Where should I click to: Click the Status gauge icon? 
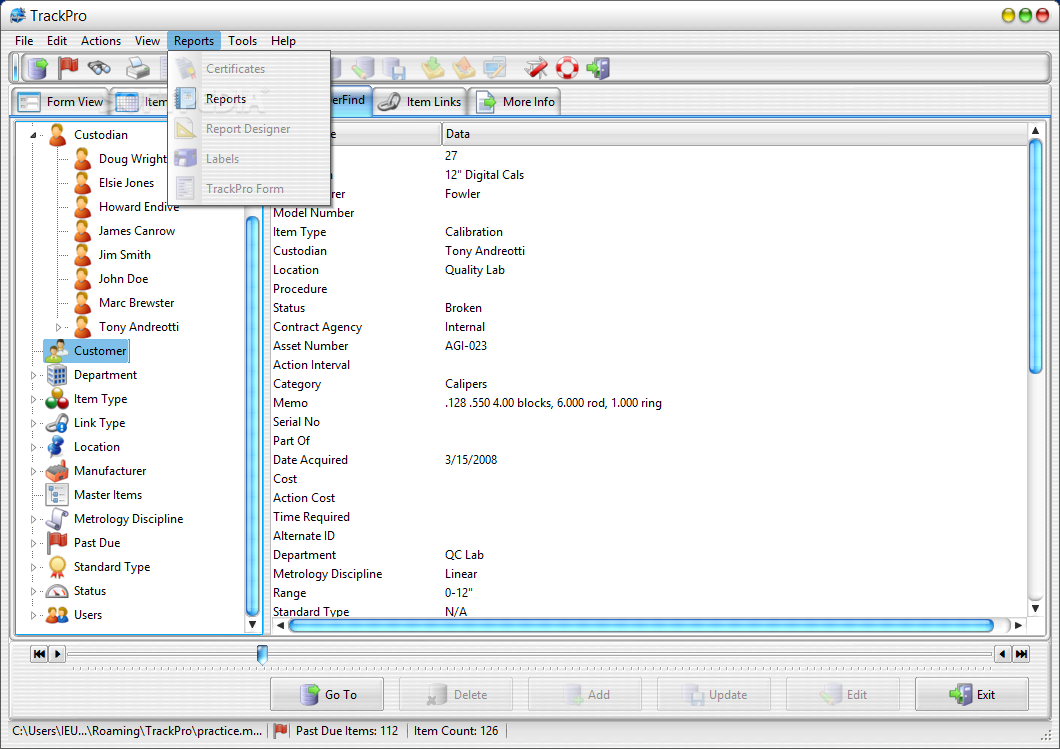(57, 591)
